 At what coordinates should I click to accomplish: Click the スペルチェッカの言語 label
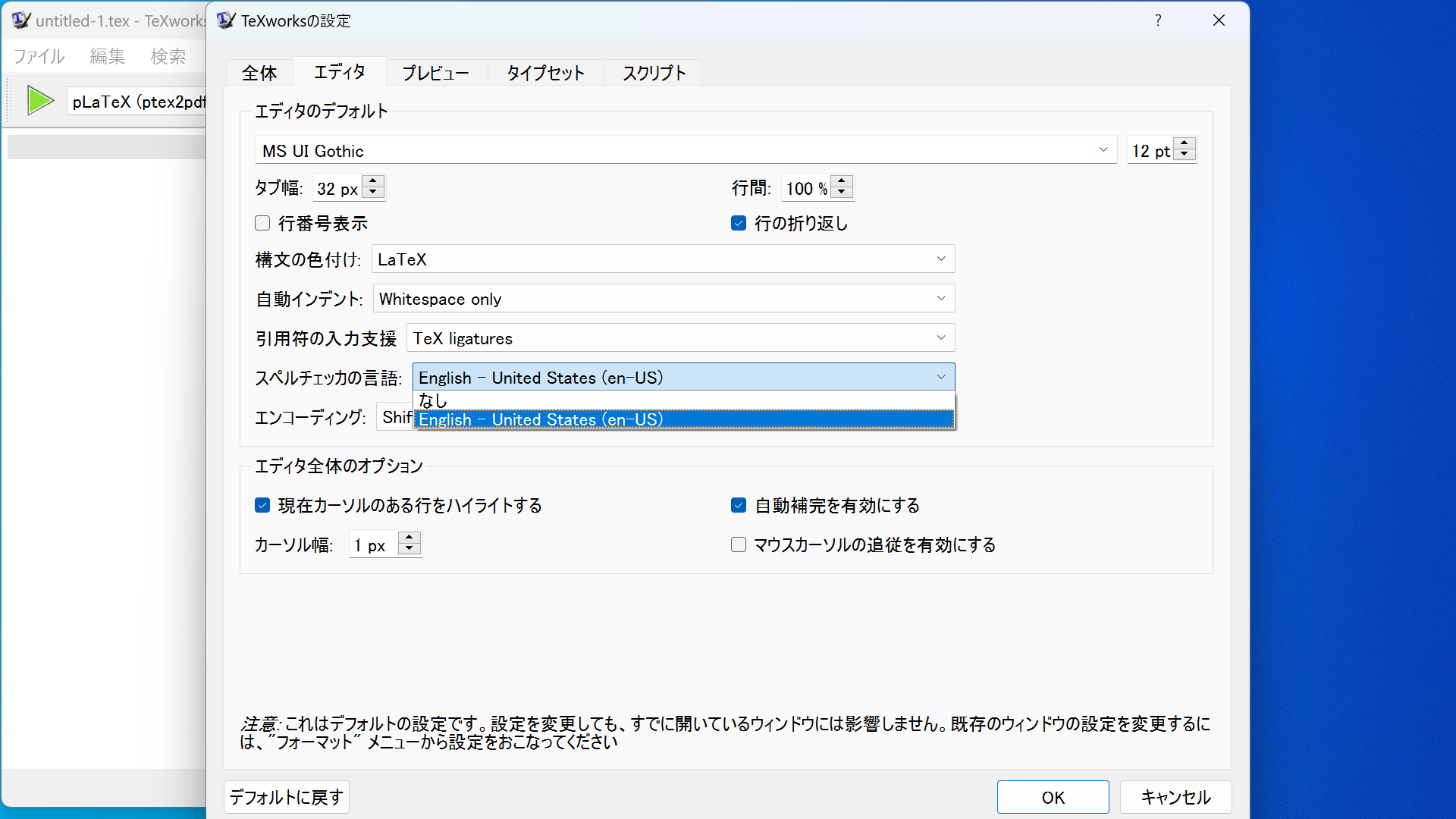pyautogui.click(x=328, y=378)
